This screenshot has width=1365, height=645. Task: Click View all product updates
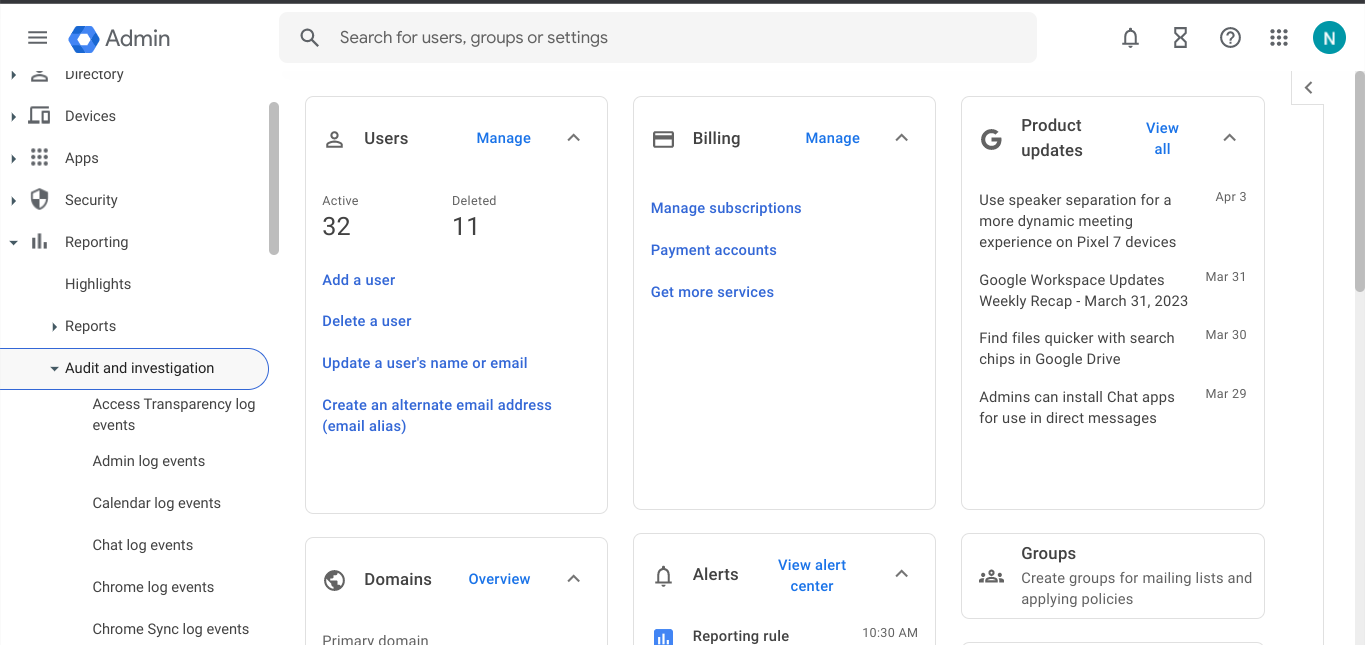click(1162, 138)
